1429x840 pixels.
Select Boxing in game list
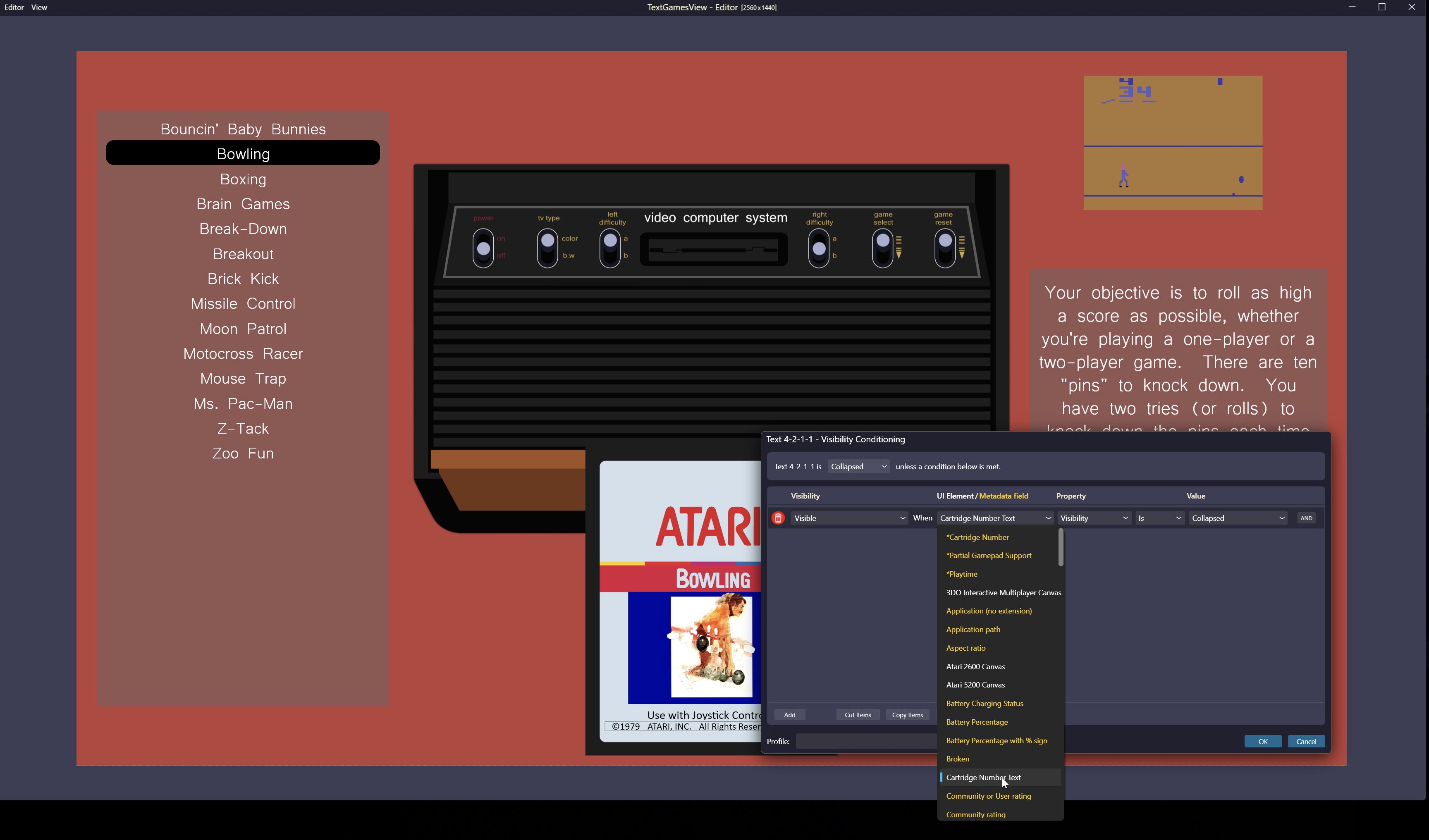pos(243,179)
